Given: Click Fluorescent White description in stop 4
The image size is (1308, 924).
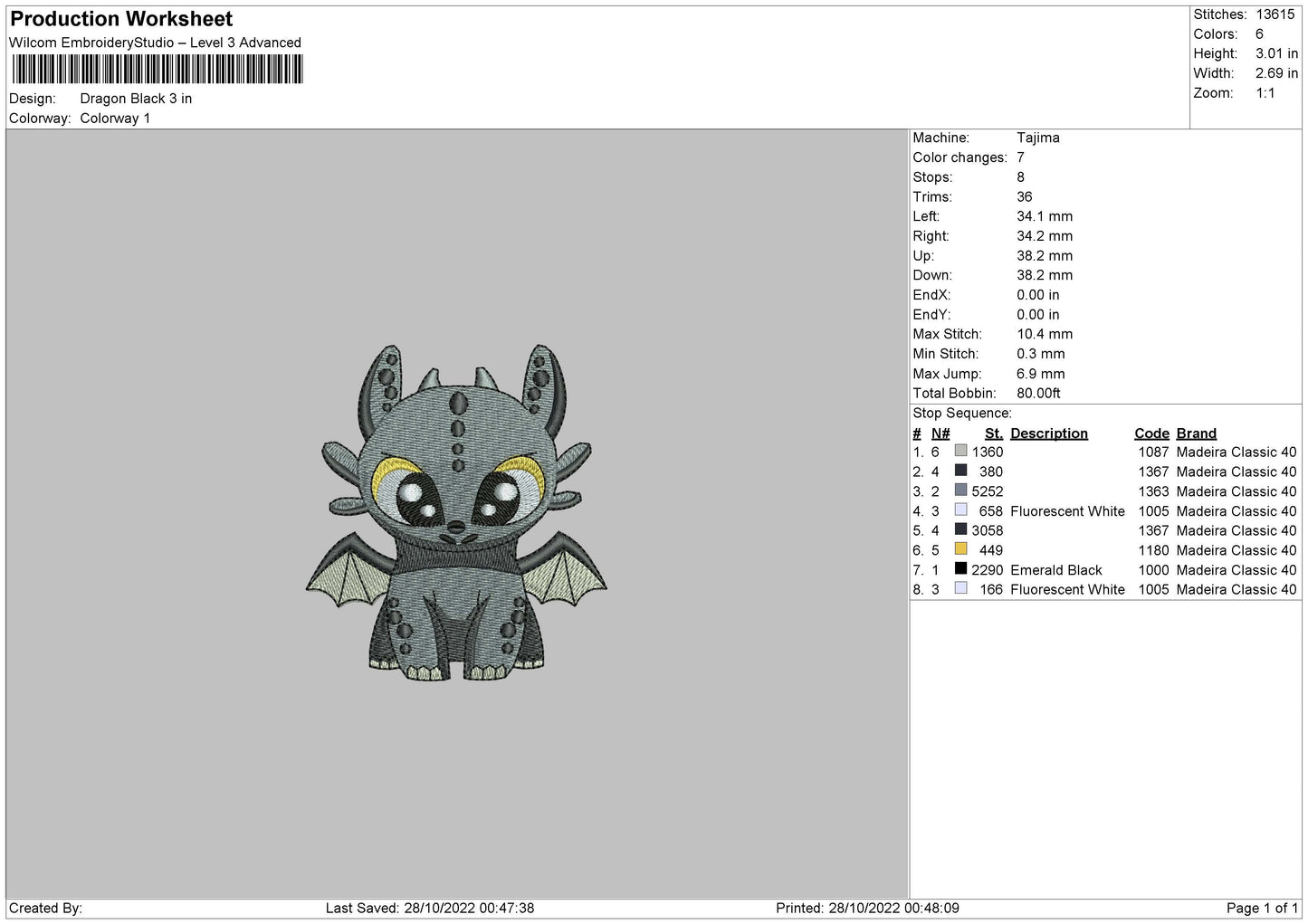Looking at the screenshot, I should tap(1067, 511).
